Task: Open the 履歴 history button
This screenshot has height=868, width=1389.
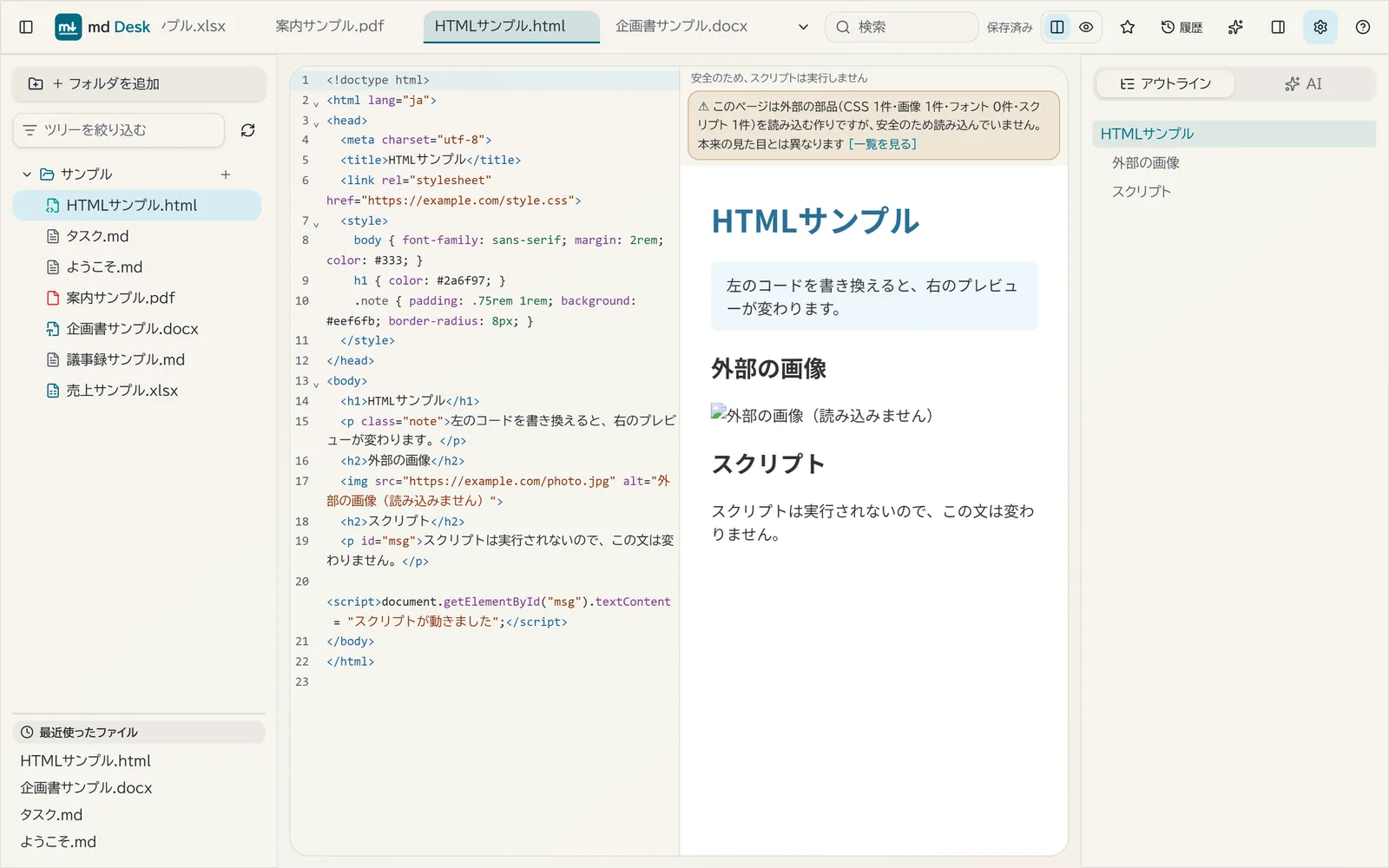Action: tap(1182, 27)
